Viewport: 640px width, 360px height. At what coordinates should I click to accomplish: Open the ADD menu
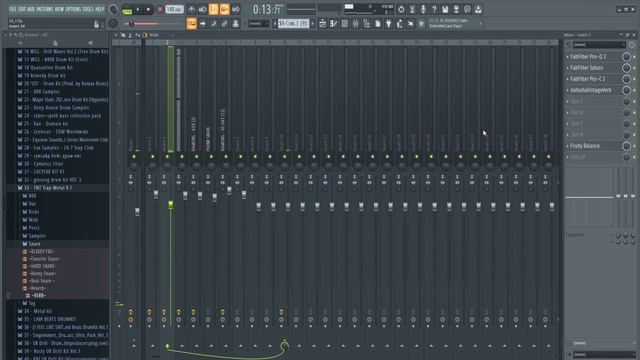pyautogui.click(x=31, y=9)
